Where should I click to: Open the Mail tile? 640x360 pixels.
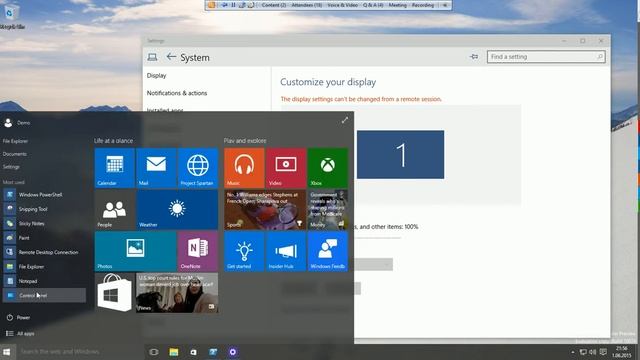click(x=156, y=168)
